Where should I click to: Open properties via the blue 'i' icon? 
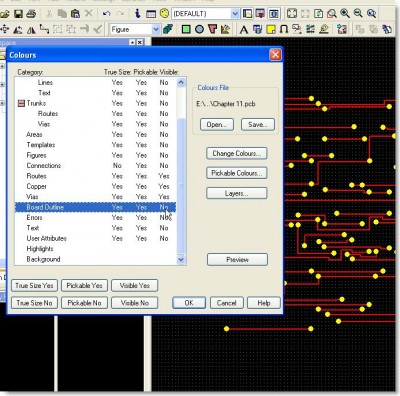(137, 14)
